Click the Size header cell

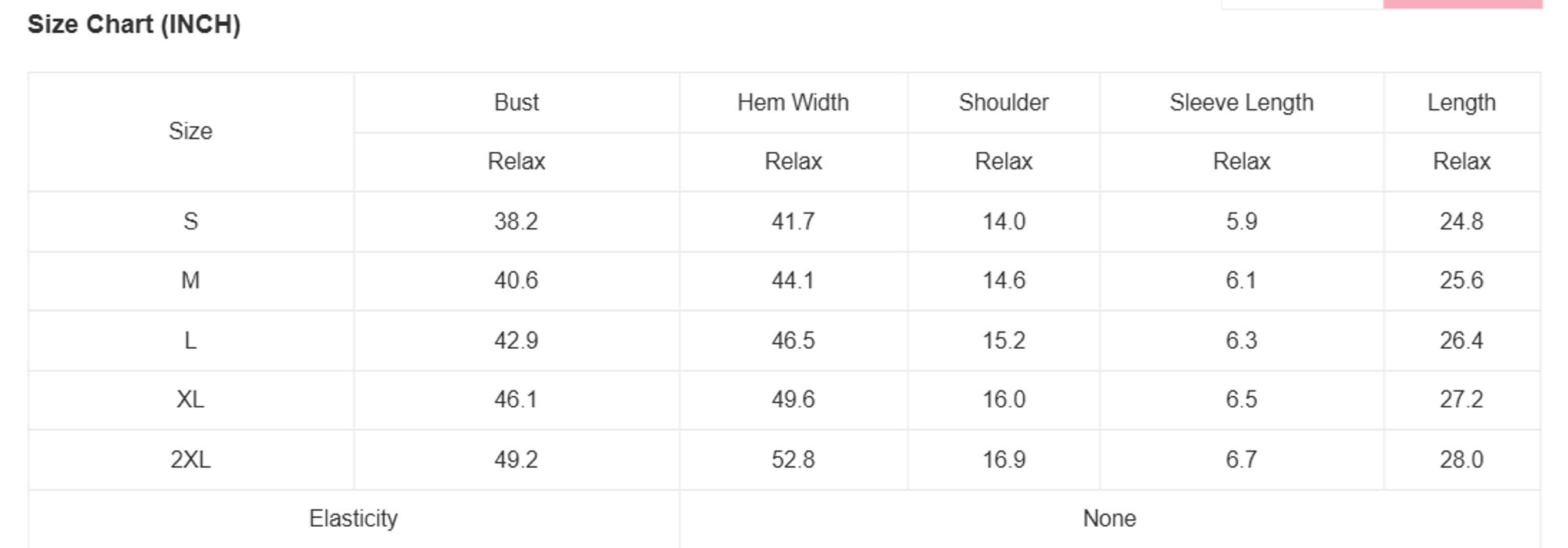pyautogui.click(x=191, y=131)
